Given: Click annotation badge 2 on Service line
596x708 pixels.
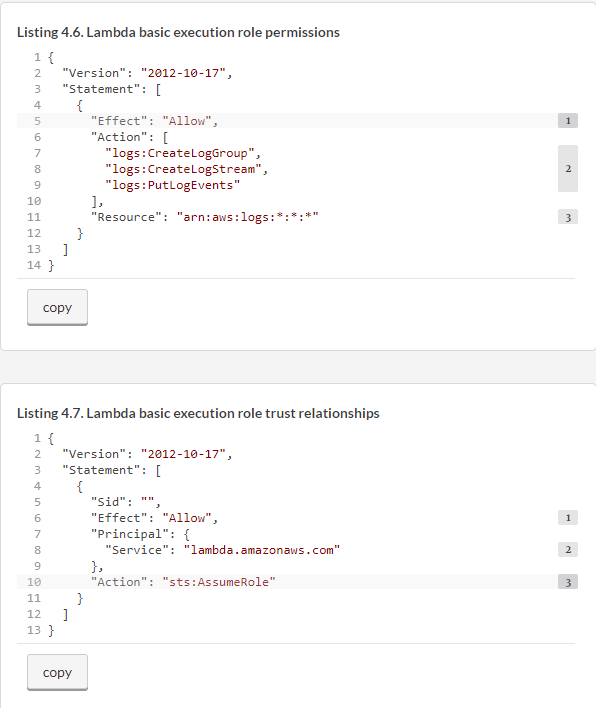Looking at the screenshot, I should (568, 550).
